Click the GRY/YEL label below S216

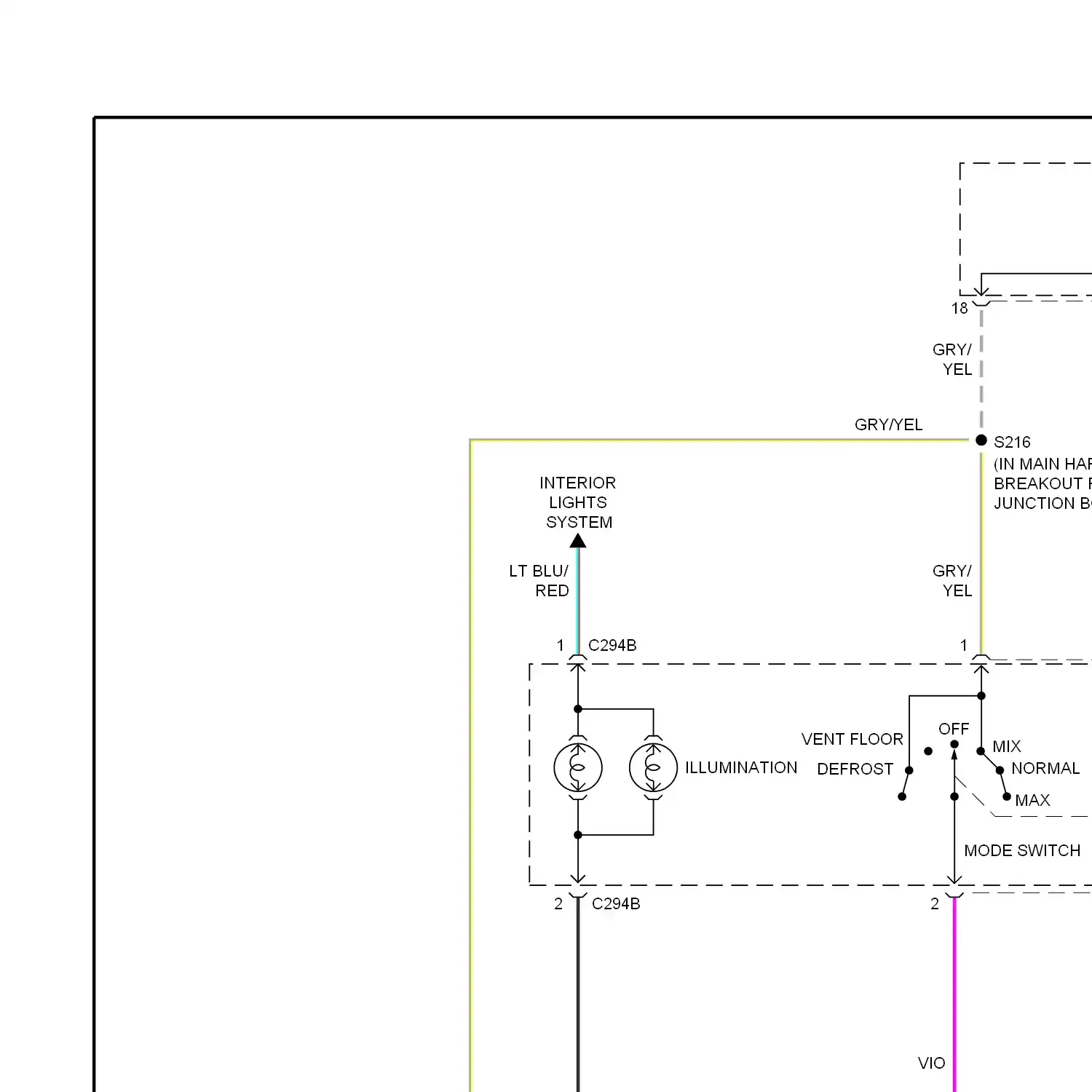point(953,581)
